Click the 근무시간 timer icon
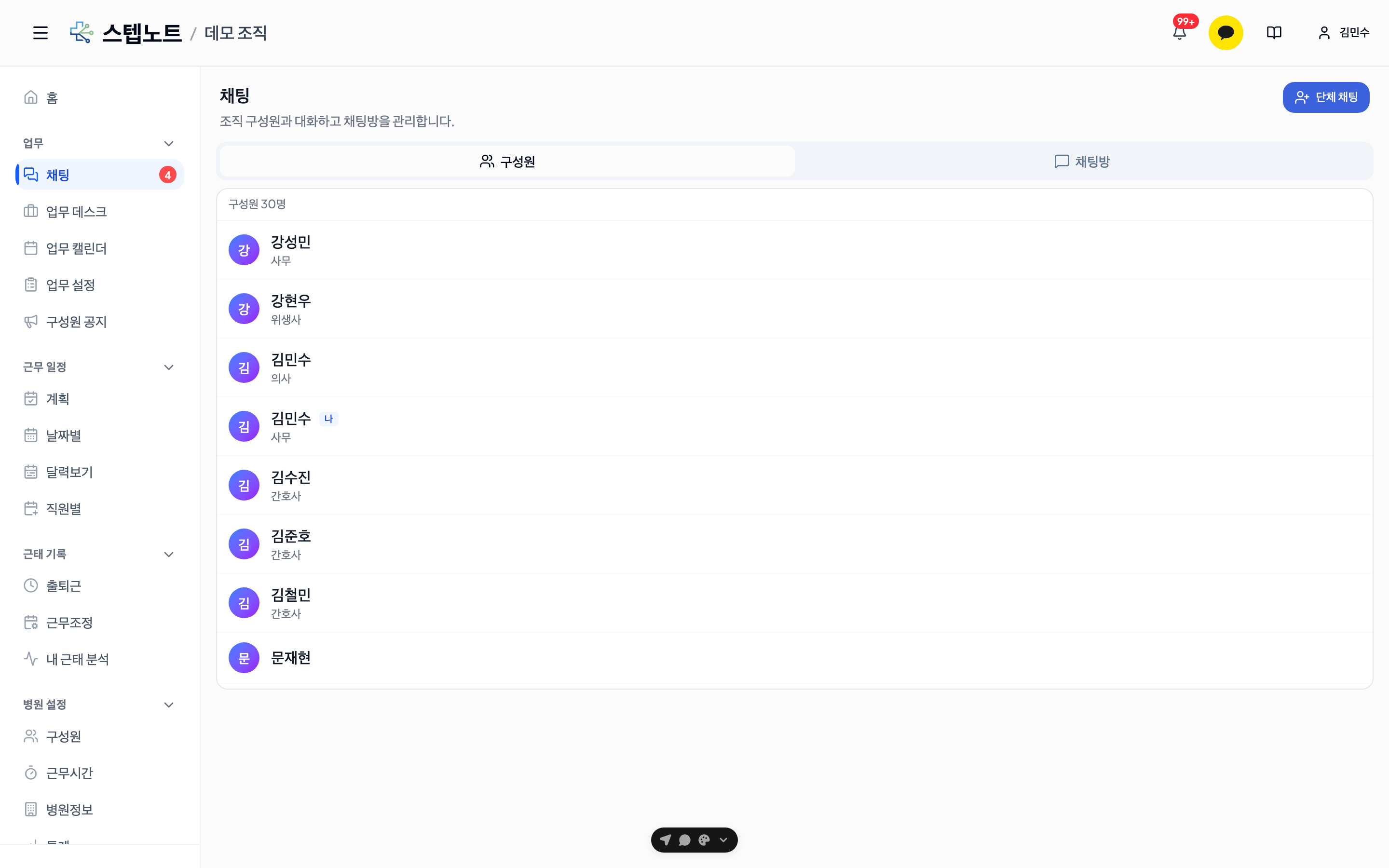 [31, 773]
